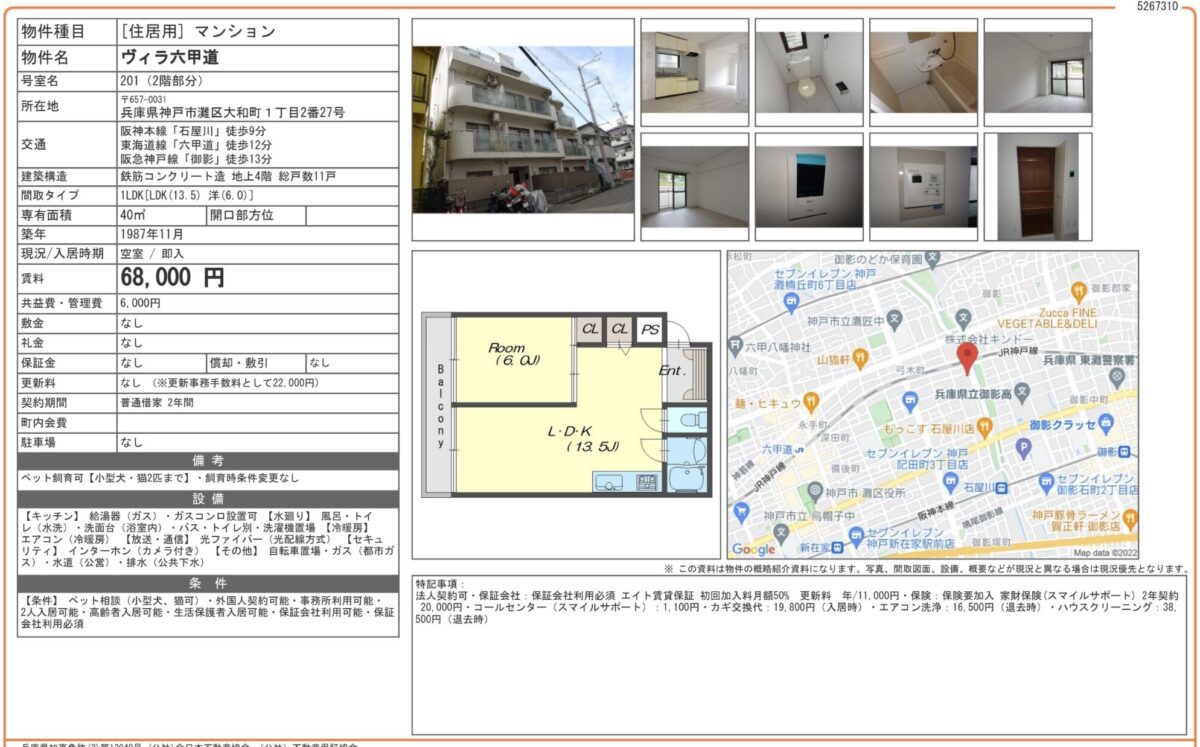The width and height of the screenshot is (1200, 747).
Task: Click the Google logo on the map
Action: click(753, 549)
